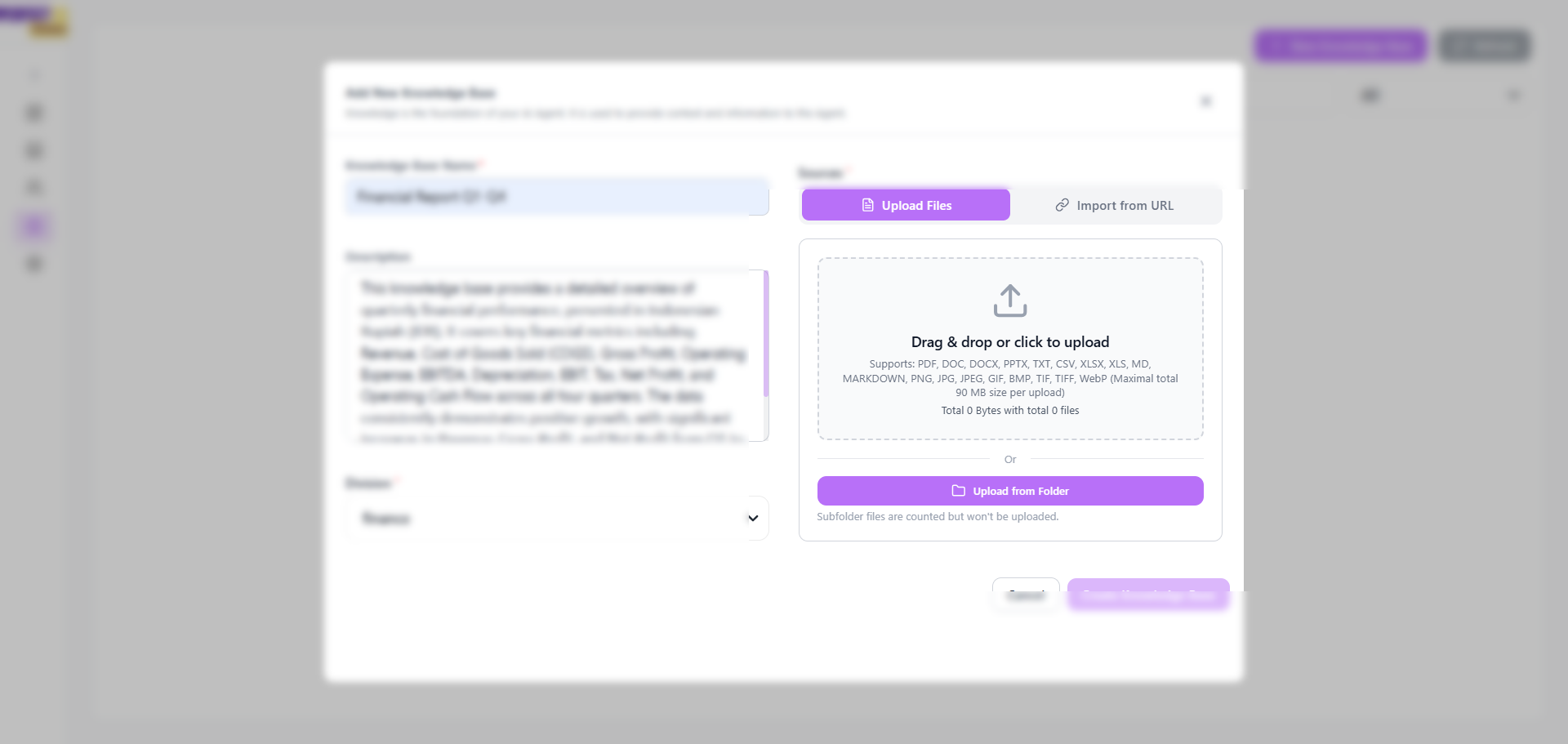Click the Knowledge Base Name input field
Image resolution: width=1568 pixels, height=744 pixels.
(557, 197)
